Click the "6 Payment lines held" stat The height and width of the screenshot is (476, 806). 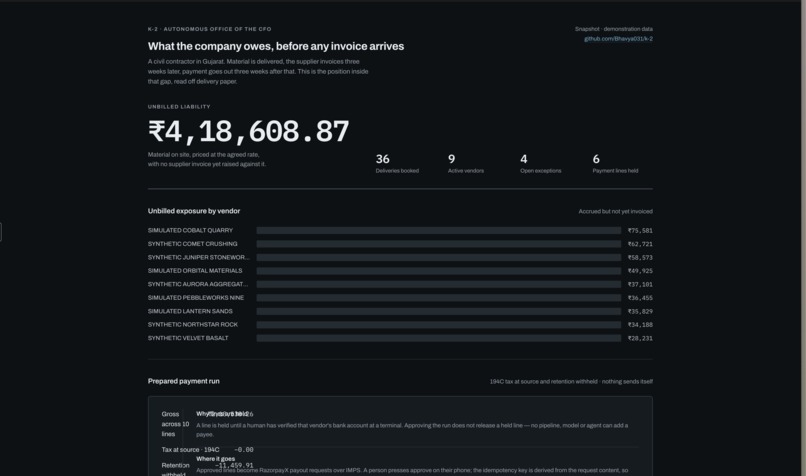coord(615,164)
